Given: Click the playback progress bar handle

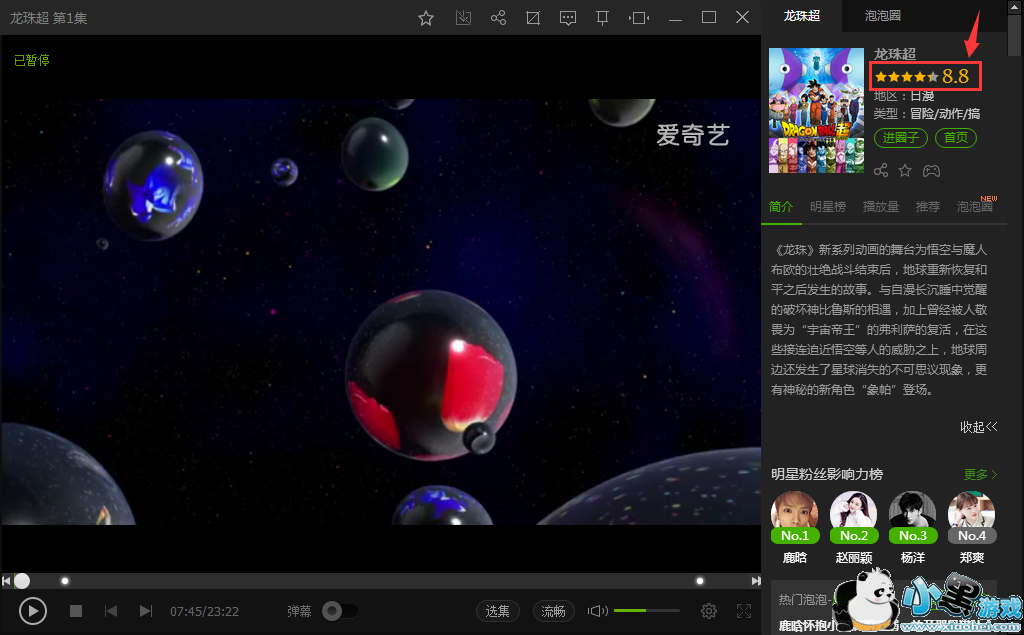Looking at the screenshot, I should [22, 580].
